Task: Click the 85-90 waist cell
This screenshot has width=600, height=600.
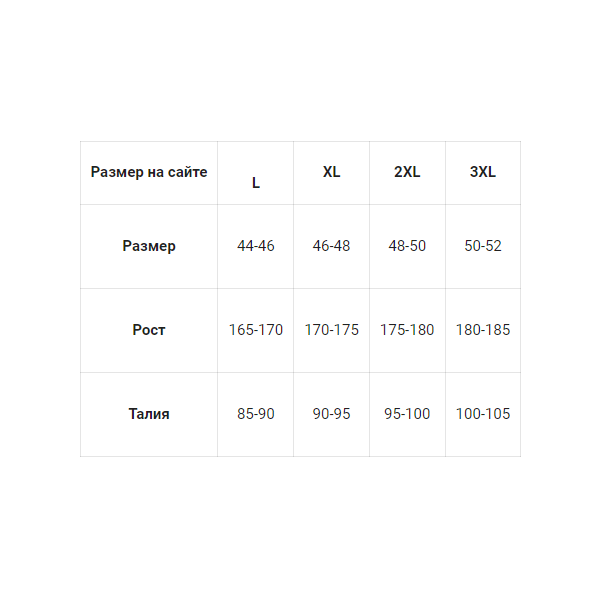Action: pos(256,414)
